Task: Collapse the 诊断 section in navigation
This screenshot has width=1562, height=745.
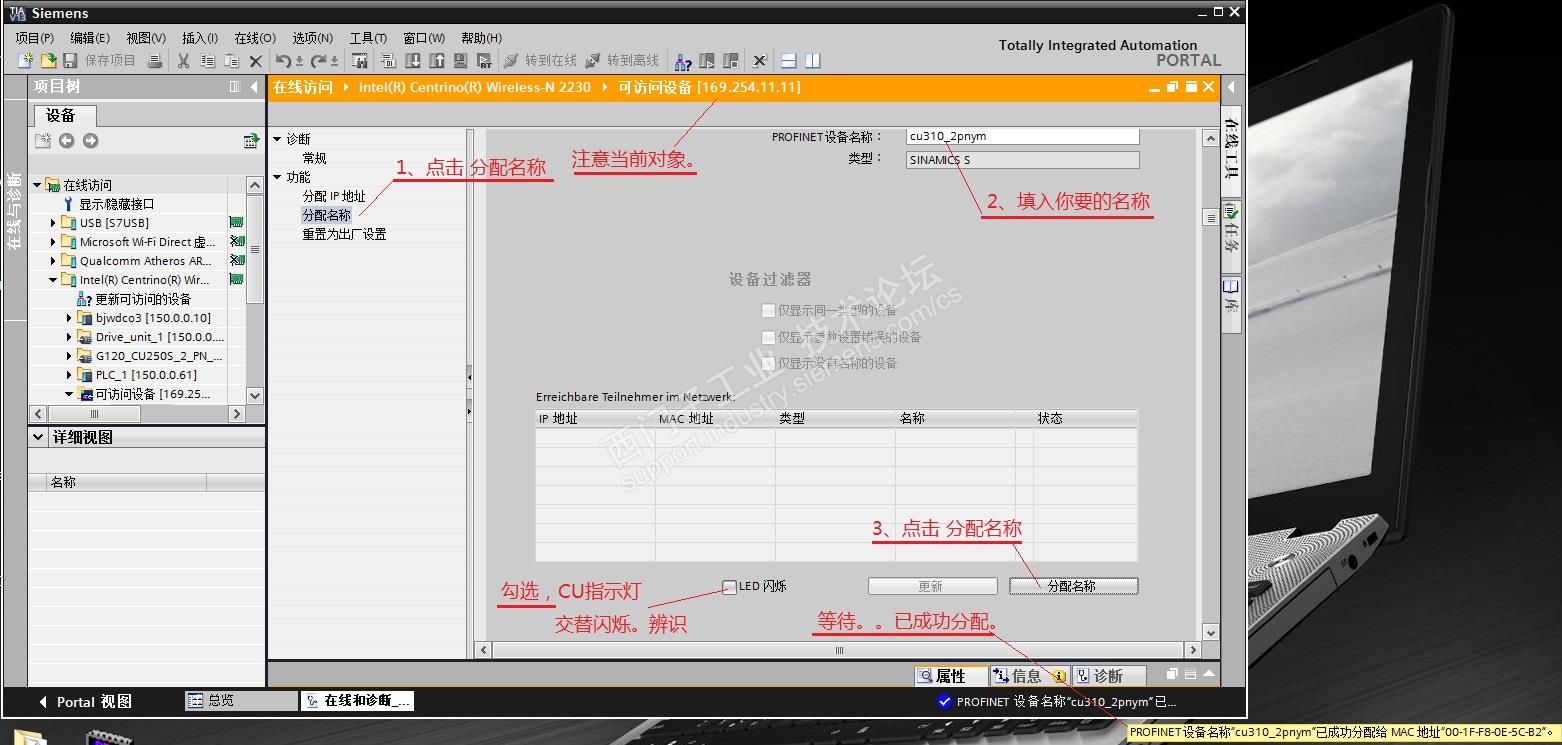Action: [x=277, y=139]
